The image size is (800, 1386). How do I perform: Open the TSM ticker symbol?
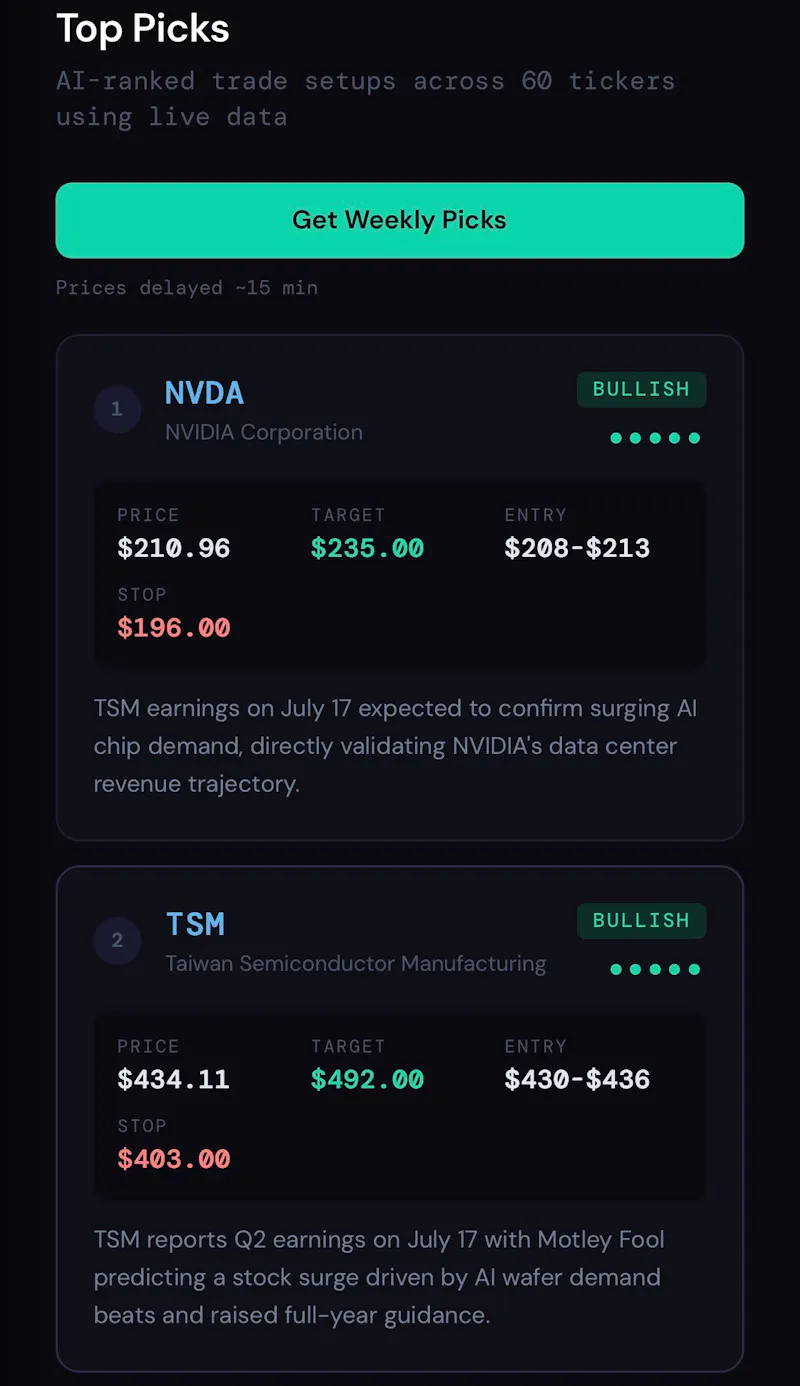(x=195, y=924)
